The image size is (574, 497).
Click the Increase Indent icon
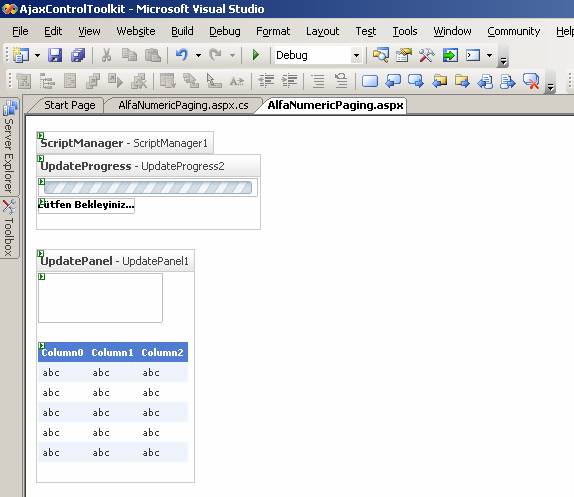click(x=289, y=81)
